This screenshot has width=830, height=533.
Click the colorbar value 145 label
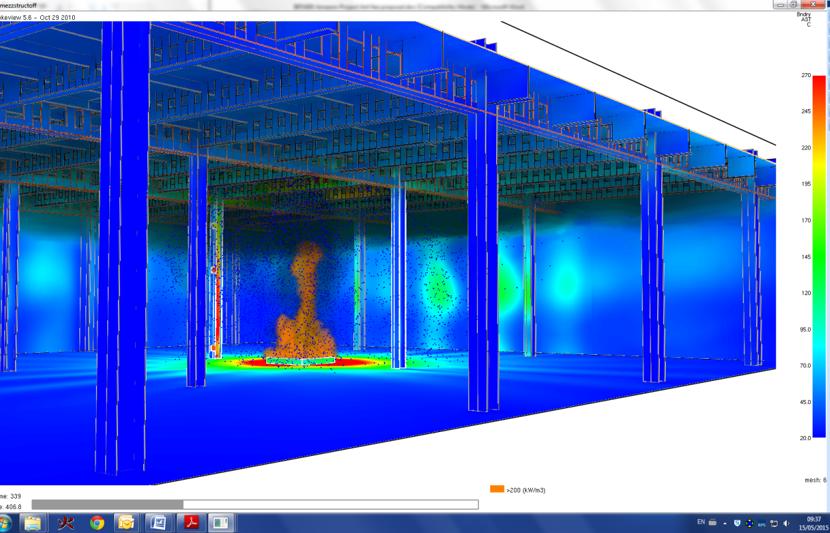[x=806, y=257]
